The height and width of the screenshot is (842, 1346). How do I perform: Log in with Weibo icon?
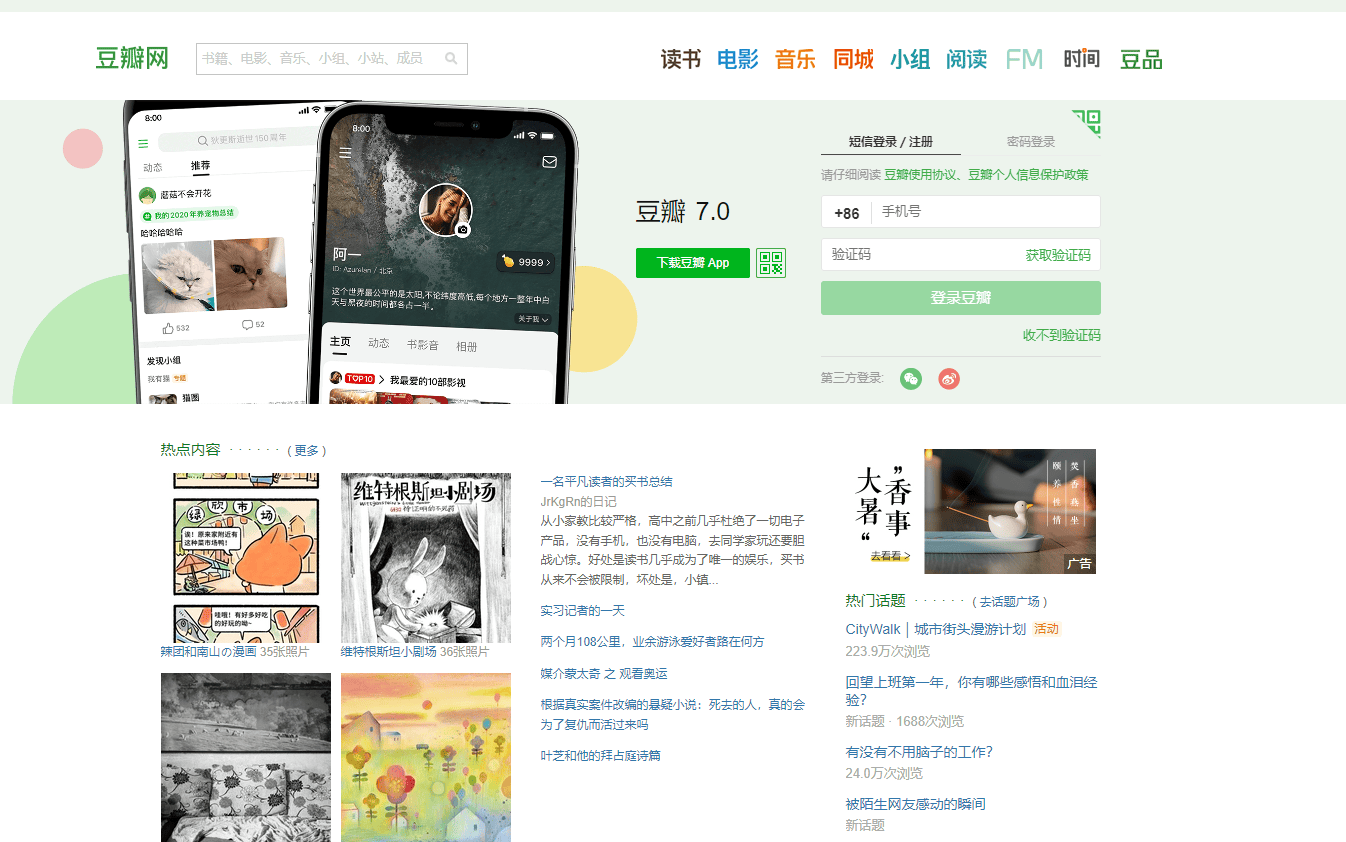point(949,378)
